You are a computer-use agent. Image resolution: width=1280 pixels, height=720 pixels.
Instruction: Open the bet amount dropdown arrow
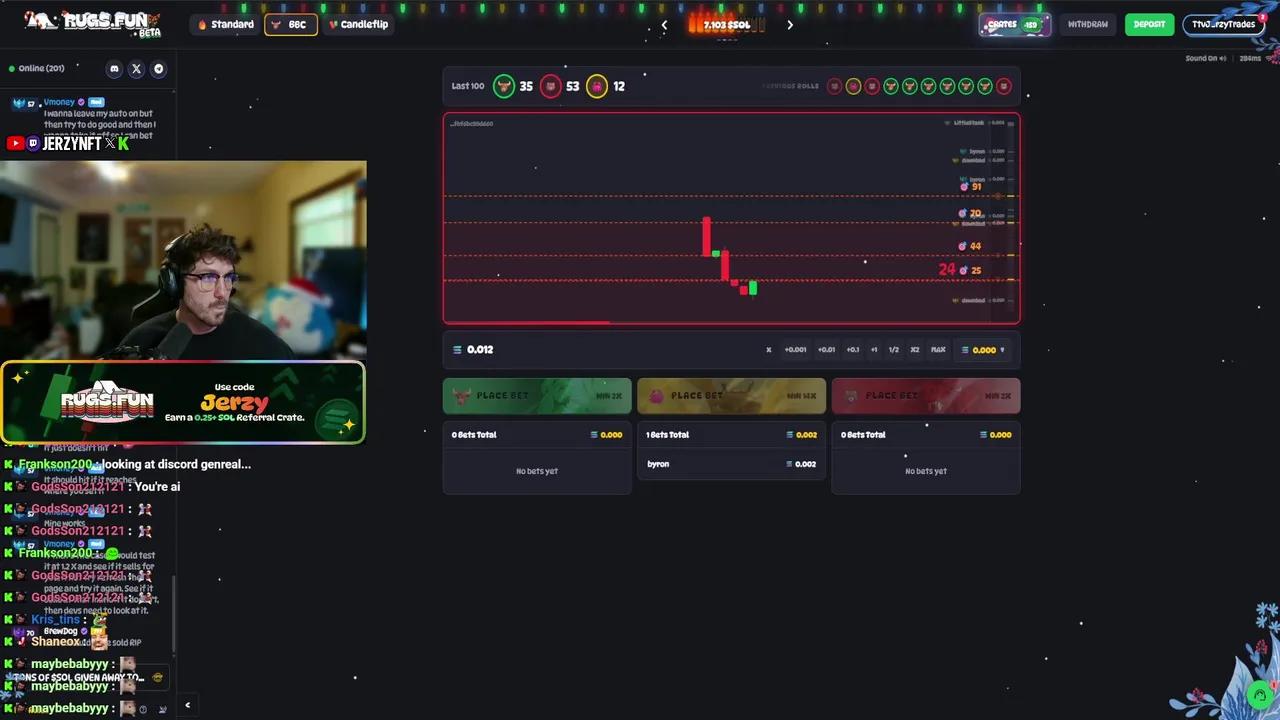[1002, 350]
